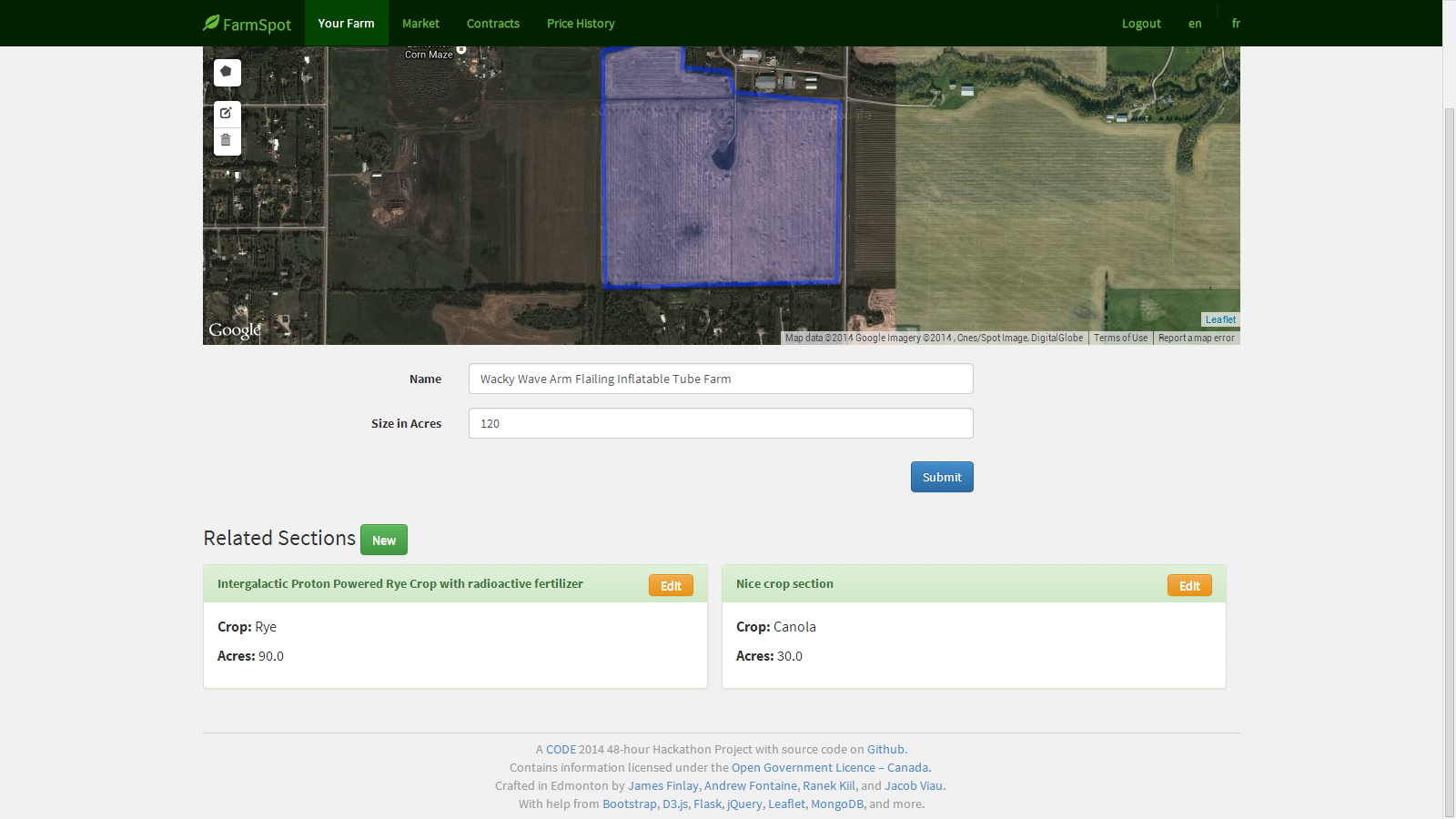The width and height of the screenshot is (1456, 819).
Task: Click the Corn Maze map marker
Action: coord(461,50)
